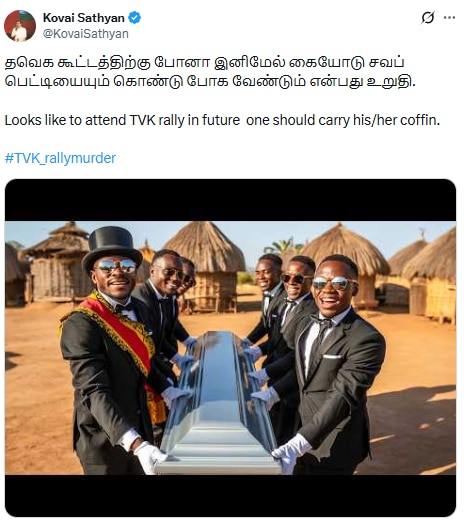Open the three-dot More options menu
This screenshot has height=523, width=464.
449,18
